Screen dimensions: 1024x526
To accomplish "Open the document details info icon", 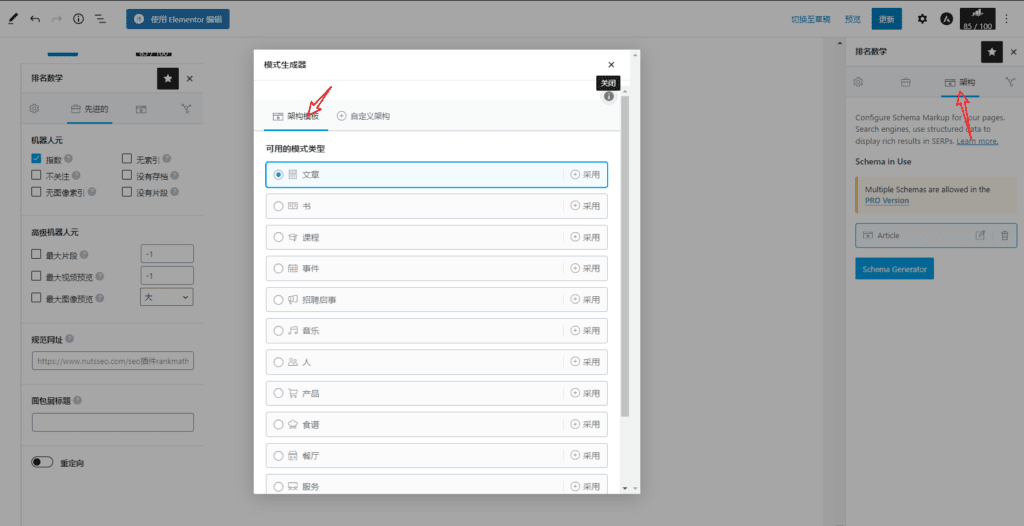I will (x=78, y=19).
